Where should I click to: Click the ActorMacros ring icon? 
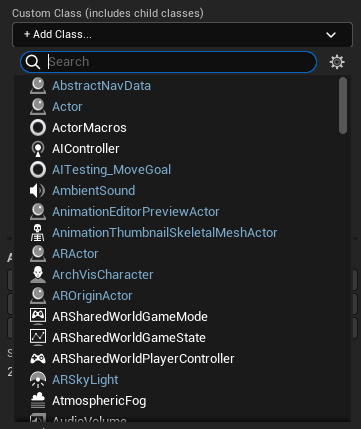click(38, 128)
